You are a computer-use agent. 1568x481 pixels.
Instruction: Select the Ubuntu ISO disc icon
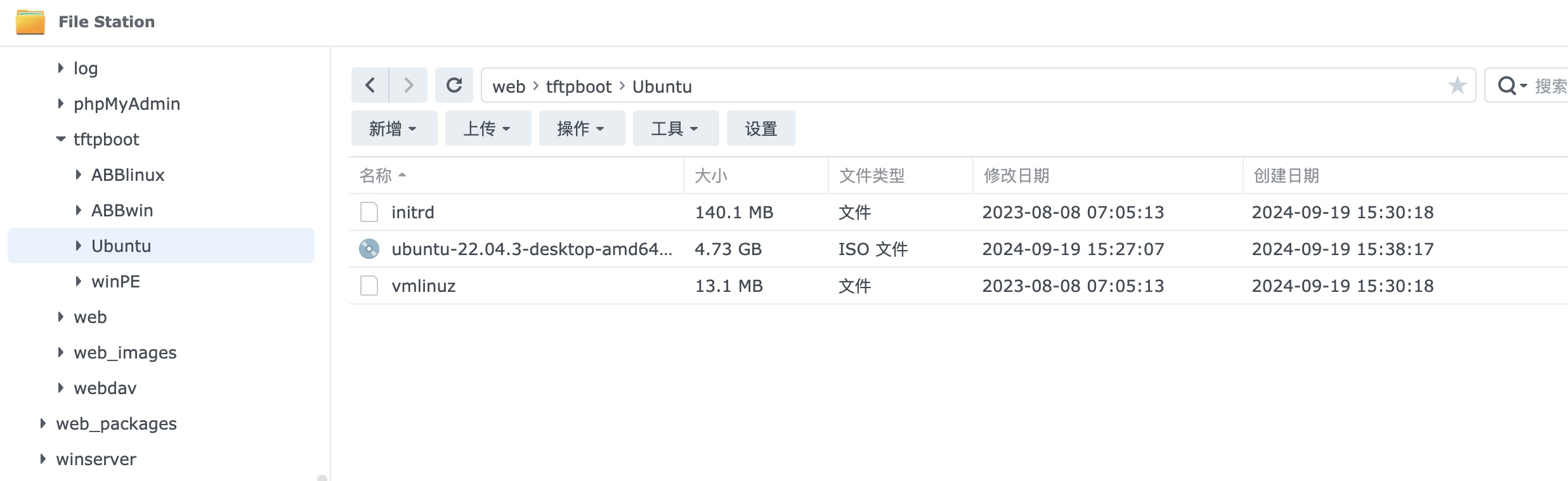pos(369,249)
